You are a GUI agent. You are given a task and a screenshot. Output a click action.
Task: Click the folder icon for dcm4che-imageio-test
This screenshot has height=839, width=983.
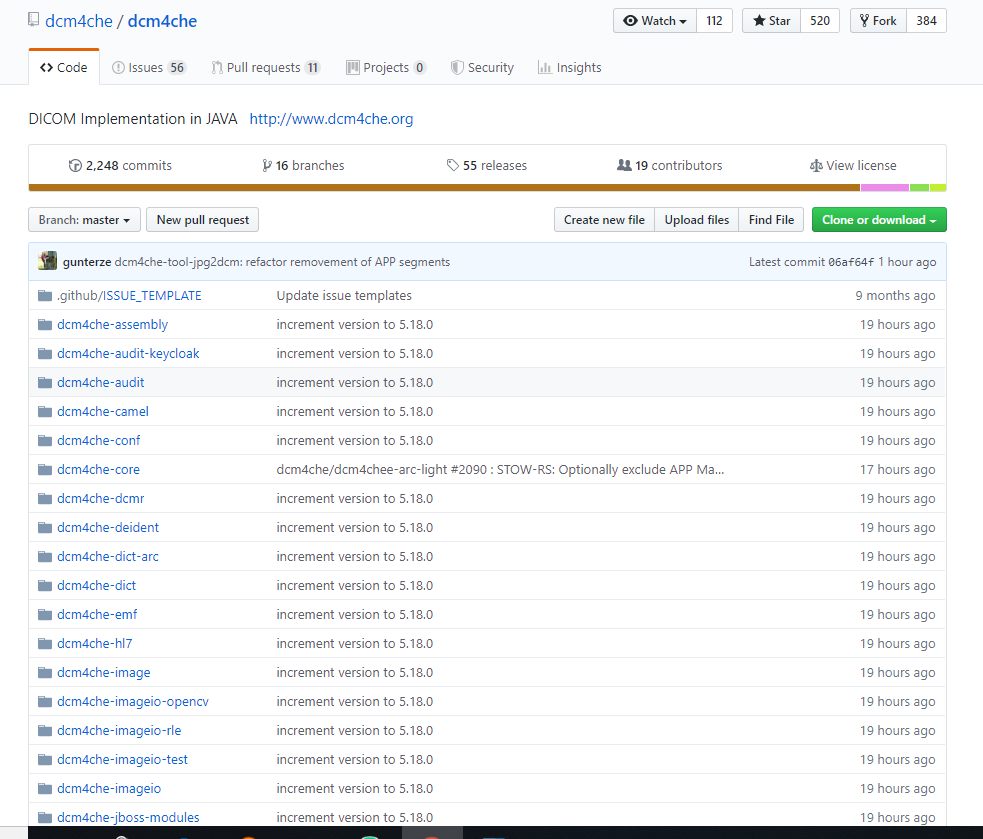click(45, 759)
